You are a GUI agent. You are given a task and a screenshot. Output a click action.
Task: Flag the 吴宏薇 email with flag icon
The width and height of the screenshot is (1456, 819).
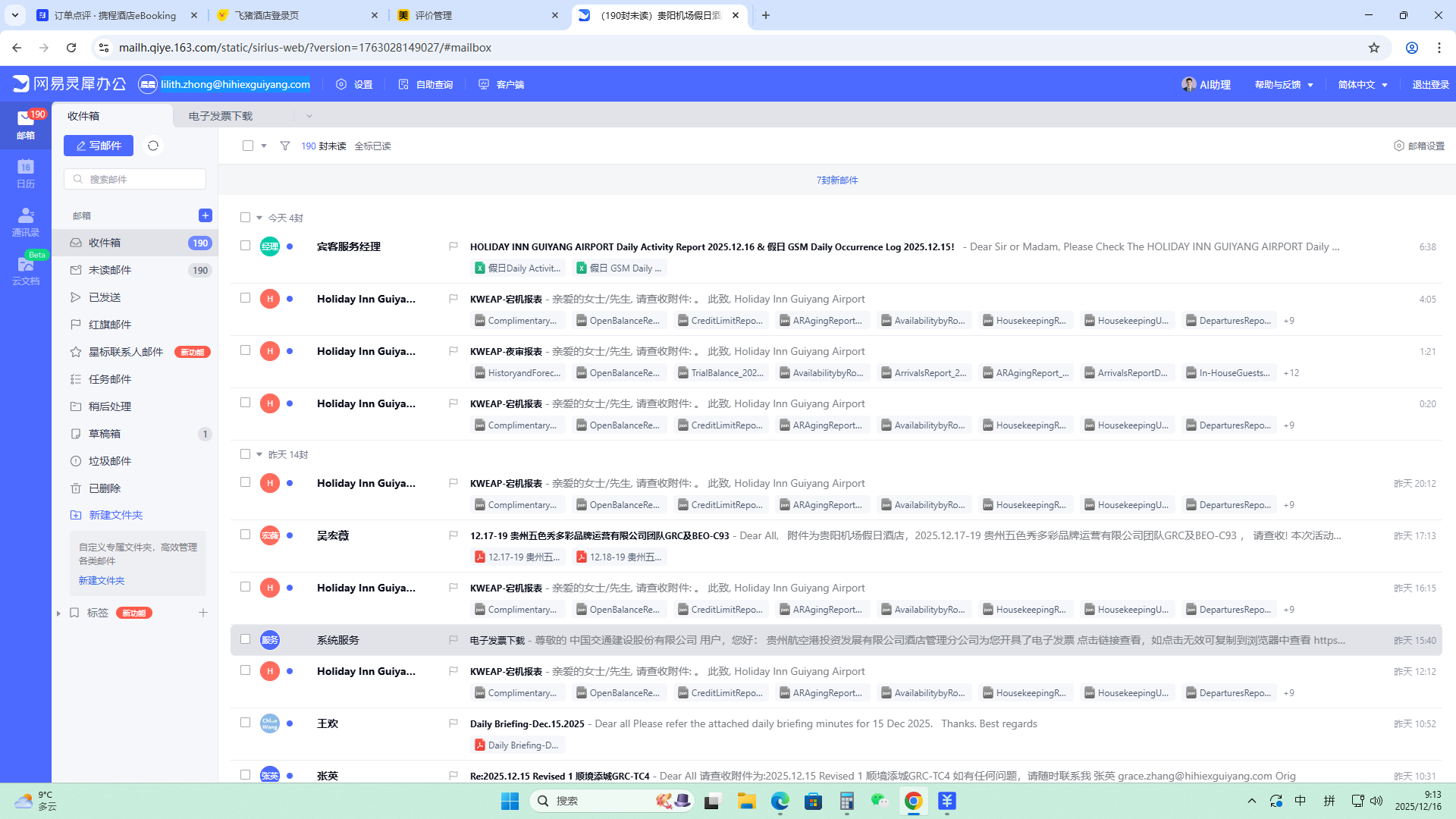tap(453, 535)
